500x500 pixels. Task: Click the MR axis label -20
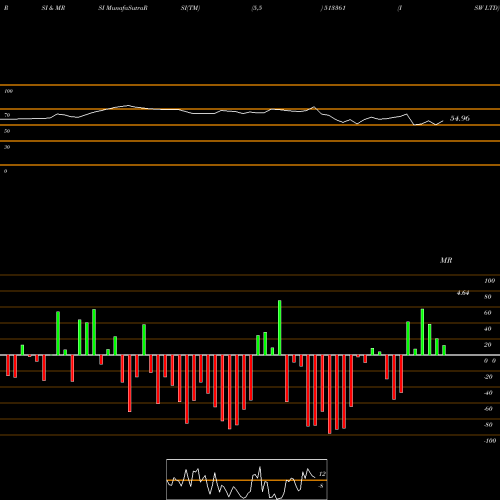tap(488, 377)
